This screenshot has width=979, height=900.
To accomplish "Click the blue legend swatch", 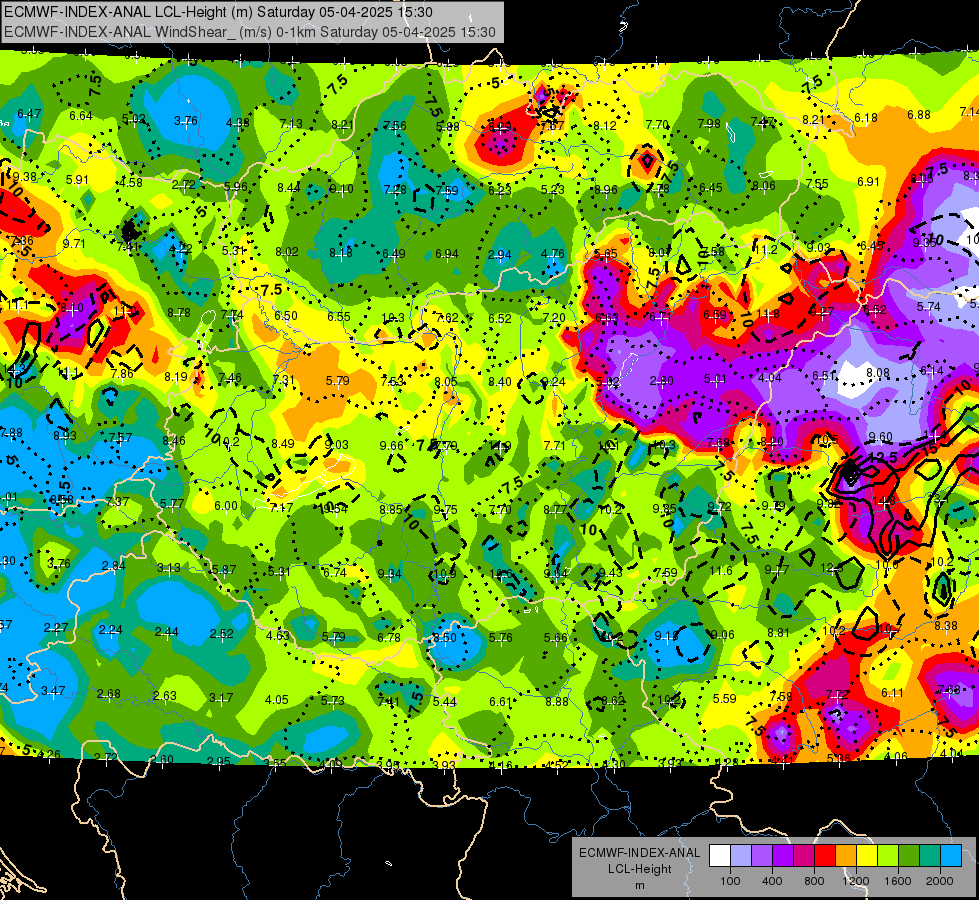I will (951, 856).
